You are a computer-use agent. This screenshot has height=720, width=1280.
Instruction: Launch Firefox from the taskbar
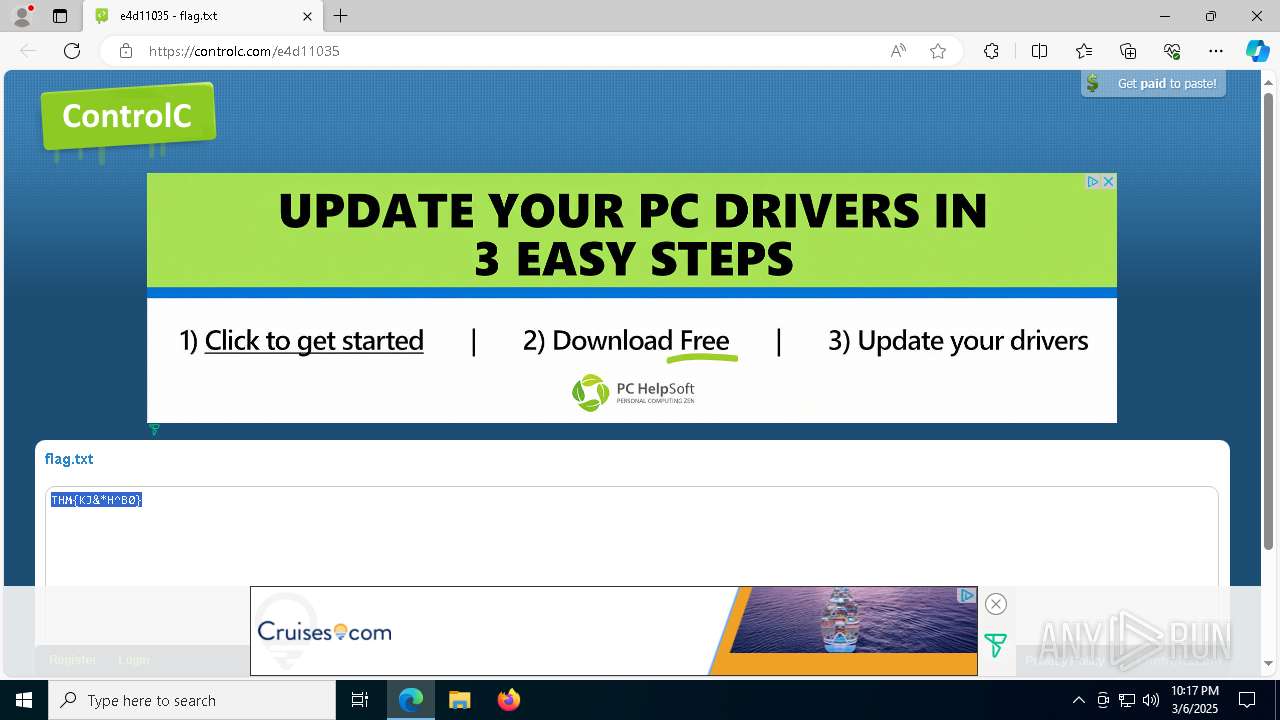(508, 700)
